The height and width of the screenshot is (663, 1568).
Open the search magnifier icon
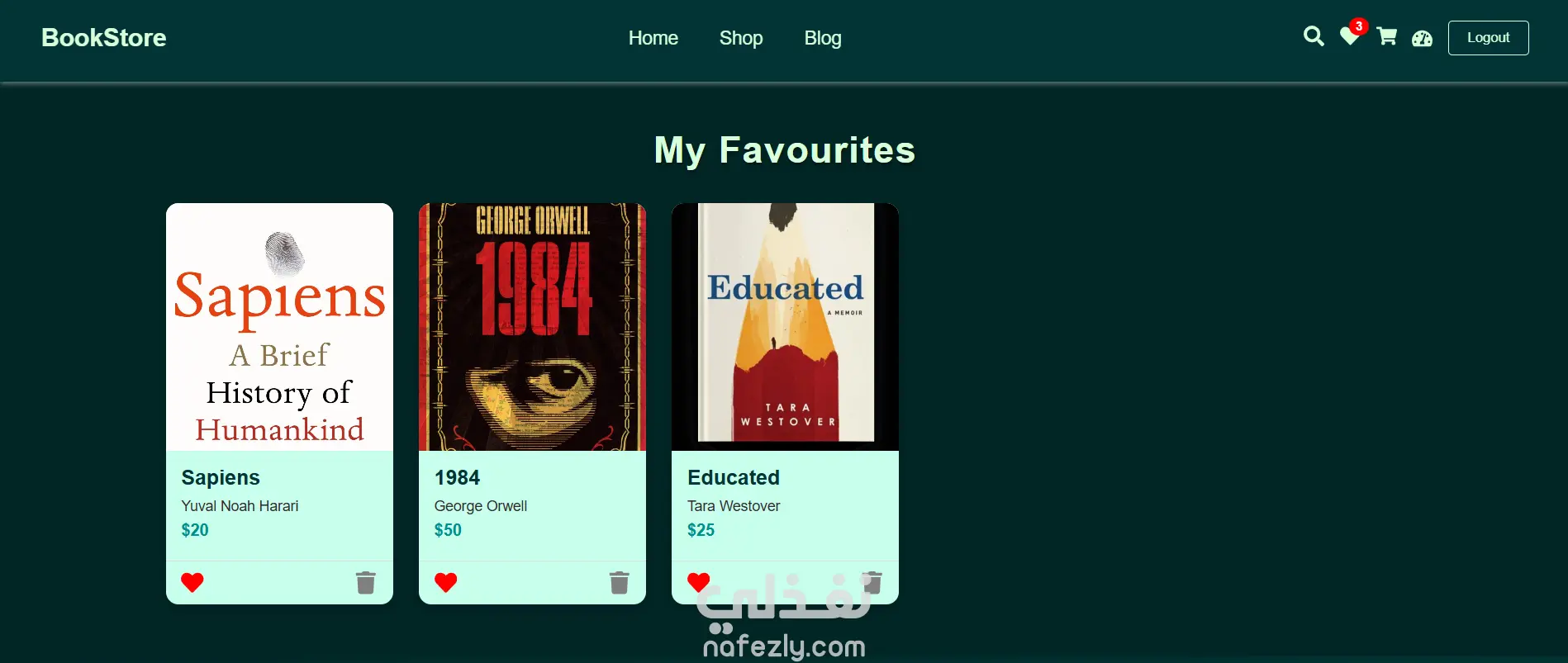tap(1314, 36)
